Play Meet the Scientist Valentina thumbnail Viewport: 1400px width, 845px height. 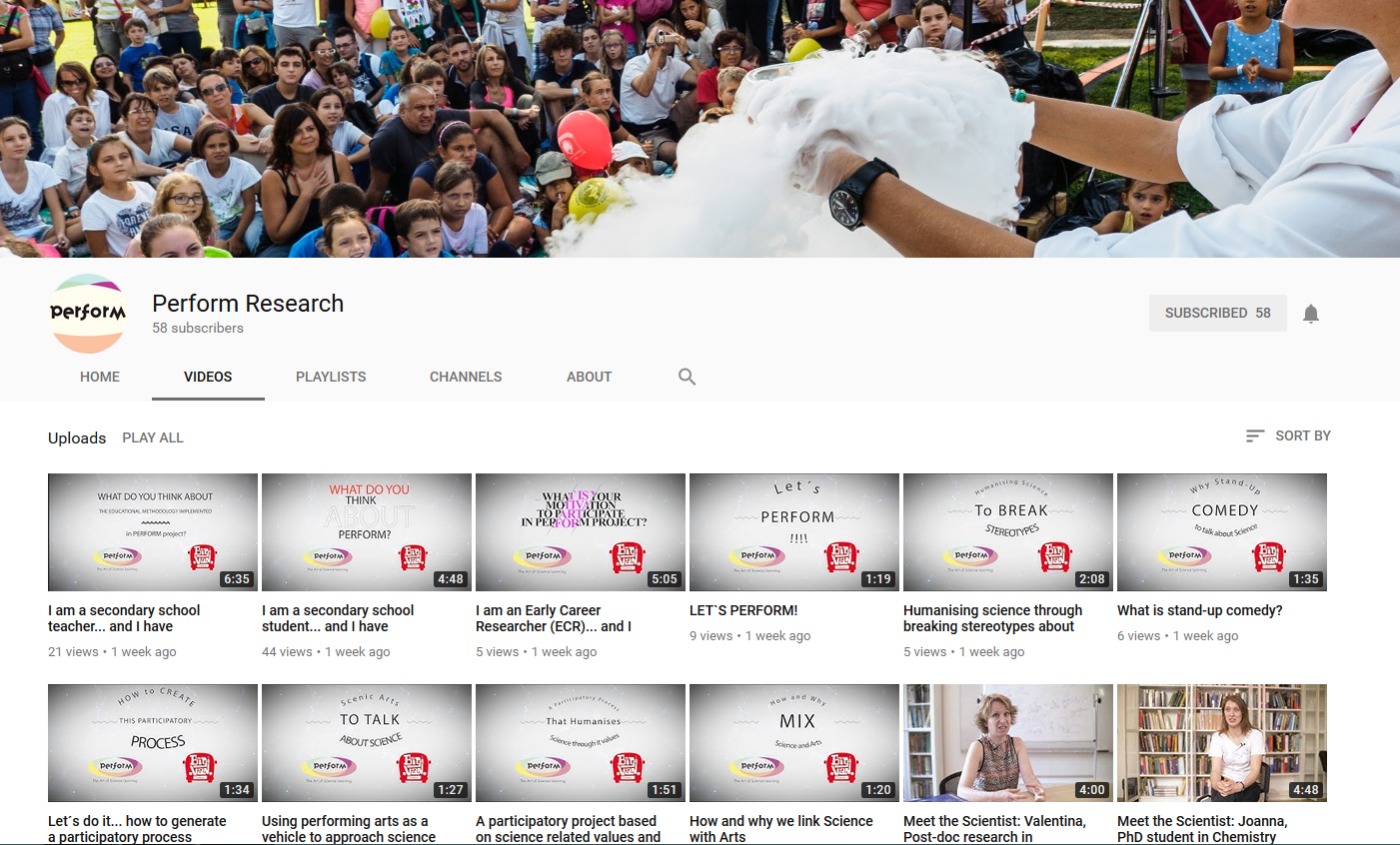pyautogui.click(x=1008, y=743)
